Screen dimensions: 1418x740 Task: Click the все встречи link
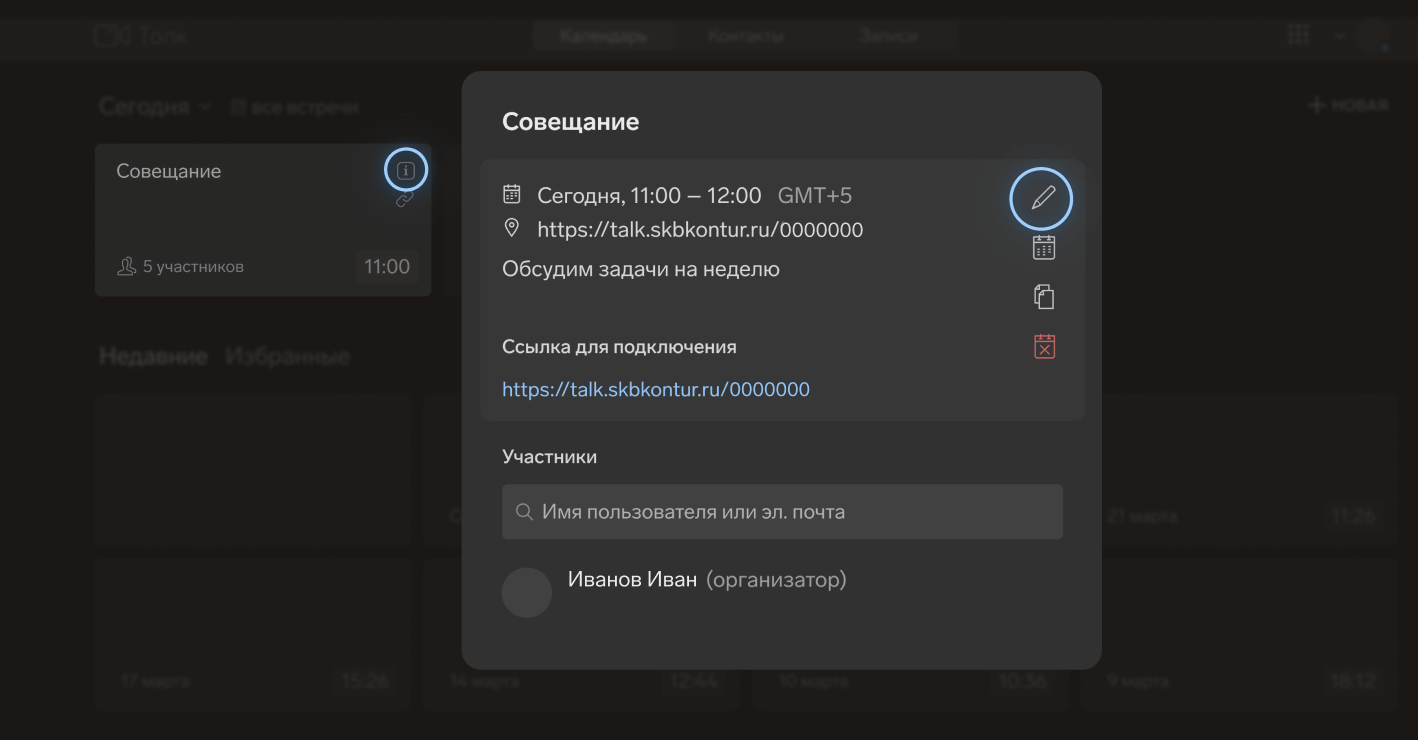294,107
